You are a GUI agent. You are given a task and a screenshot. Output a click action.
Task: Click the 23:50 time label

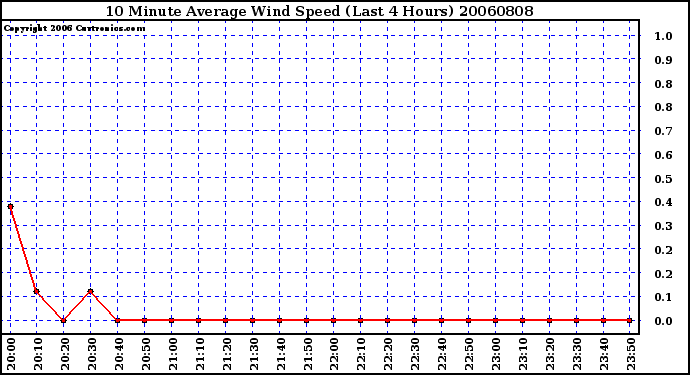coord(631,354)
